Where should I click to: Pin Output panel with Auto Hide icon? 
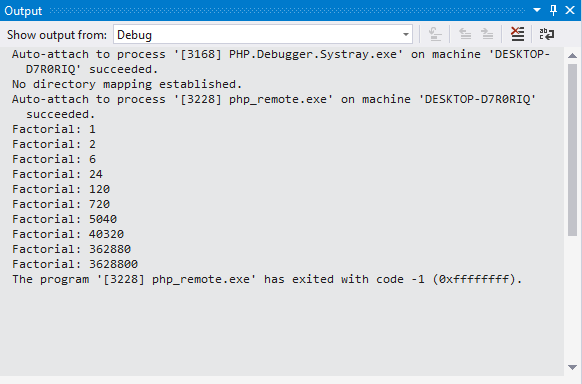[553, 10]
